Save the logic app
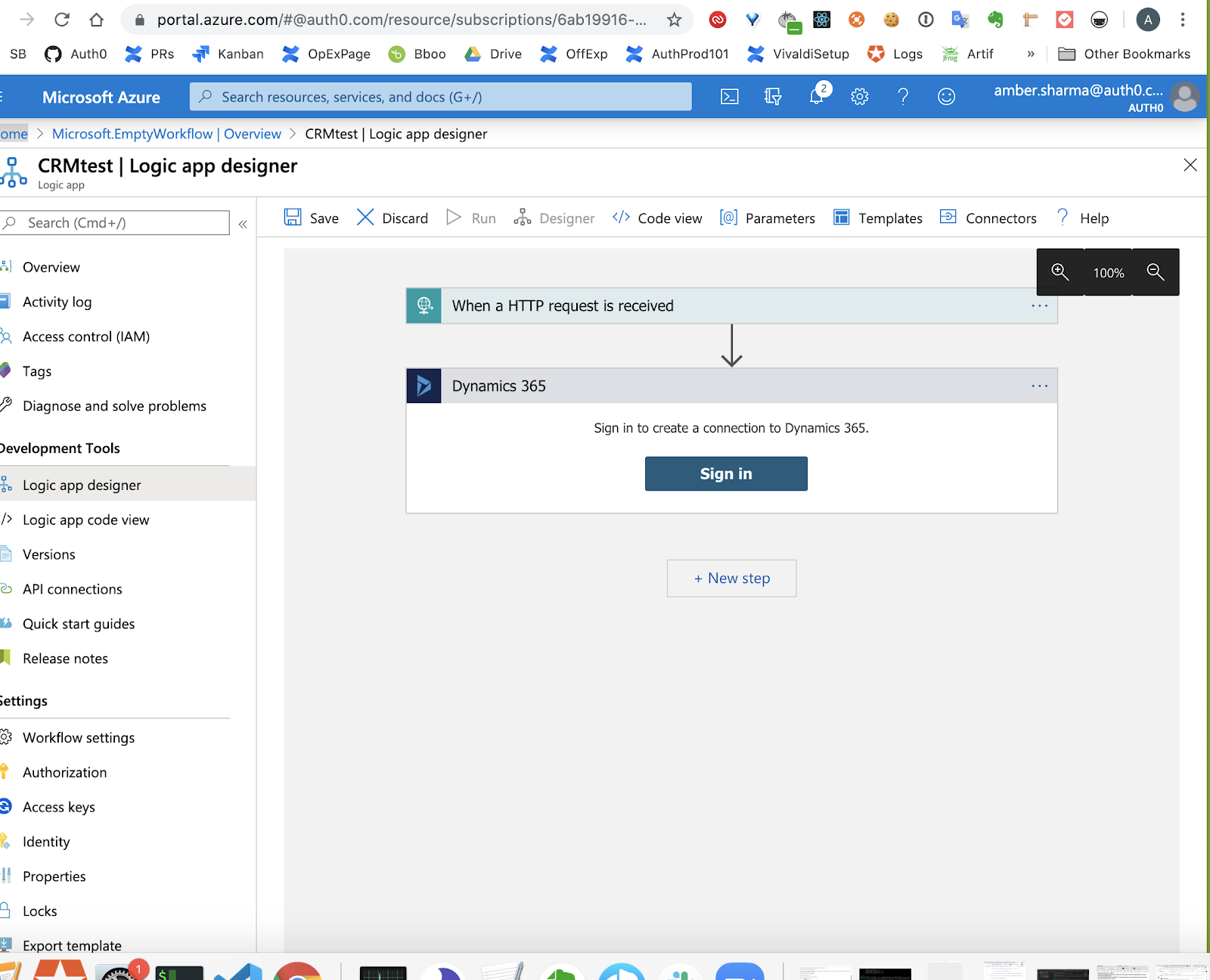 312,218
